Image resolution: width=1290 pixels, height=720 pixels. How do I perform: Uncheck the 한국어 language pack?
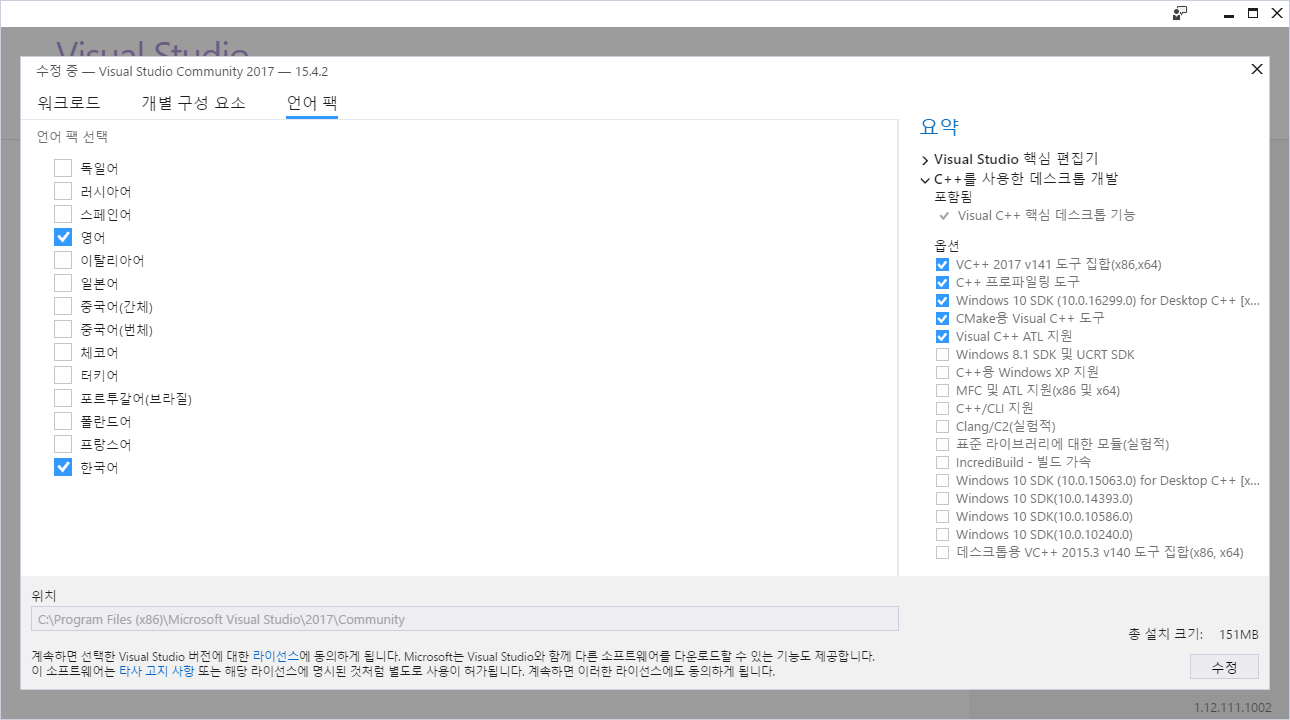[x=63, y=467]
